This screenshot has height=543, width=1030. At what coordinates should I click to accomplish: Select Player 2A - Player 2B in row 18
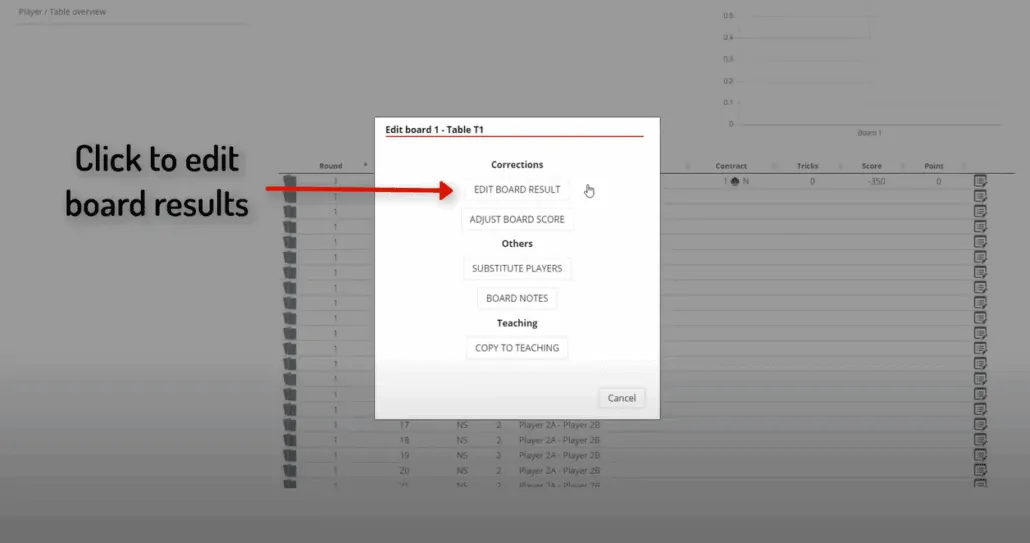tap(559, 440)
